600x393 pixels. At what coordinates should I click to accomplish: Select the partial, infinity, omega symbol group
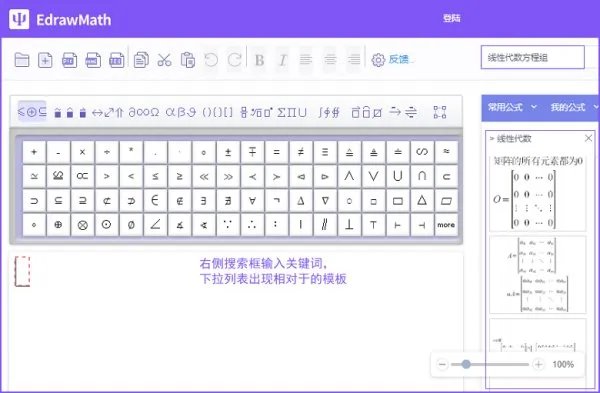[143, 113]
